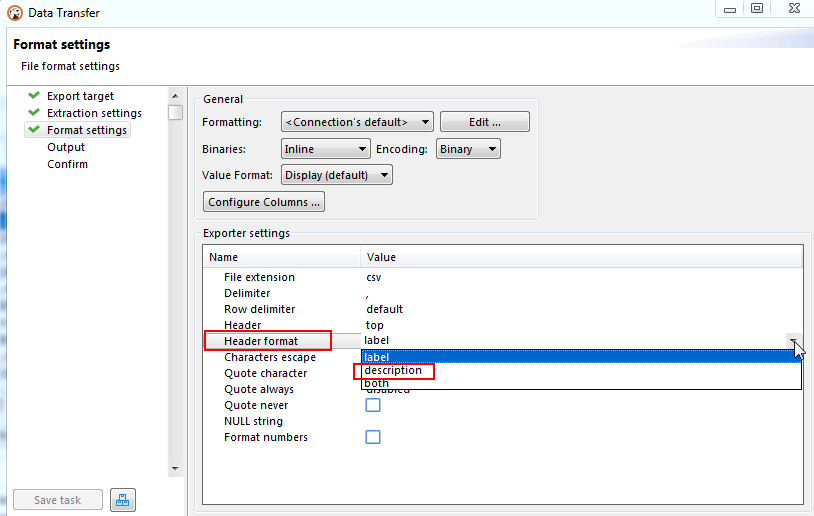Image resolution: width=814 pixels, height=516 pixels.
Task: Click the Configure Columns ... button
Action: 264,202
